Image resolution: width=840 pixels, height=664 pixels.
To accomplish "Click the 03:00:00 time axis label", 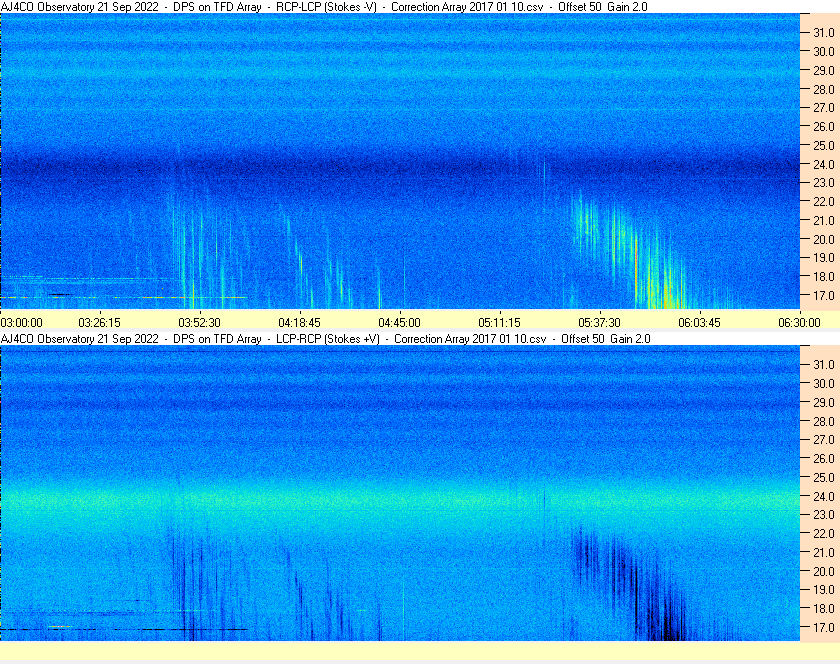I will point(21,323).
